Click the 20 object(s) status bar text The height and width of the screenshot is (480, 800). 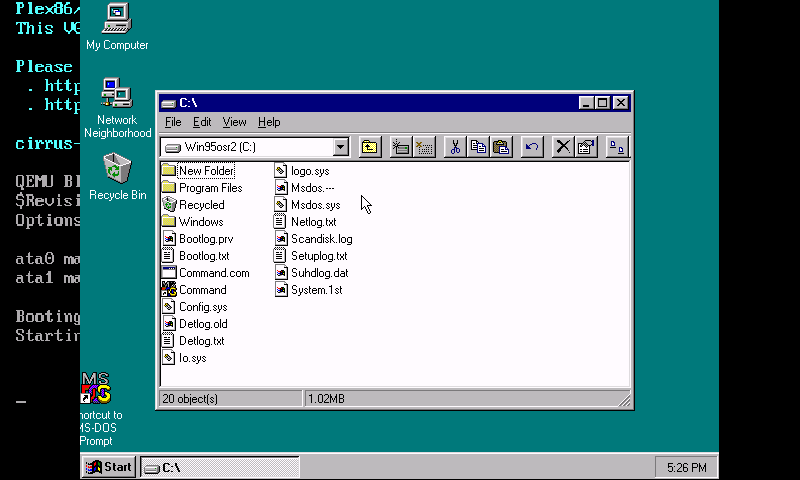[190, 399]
